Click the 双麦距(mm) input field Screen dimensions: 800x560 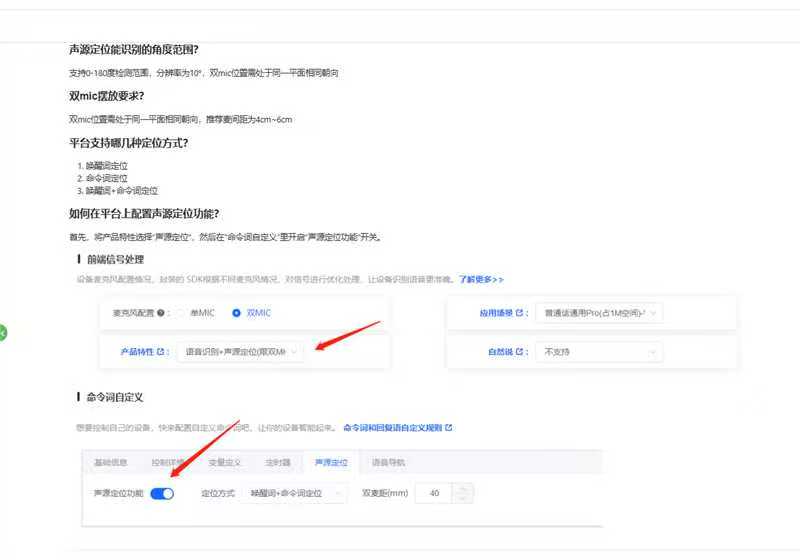[x=434, y=493]
